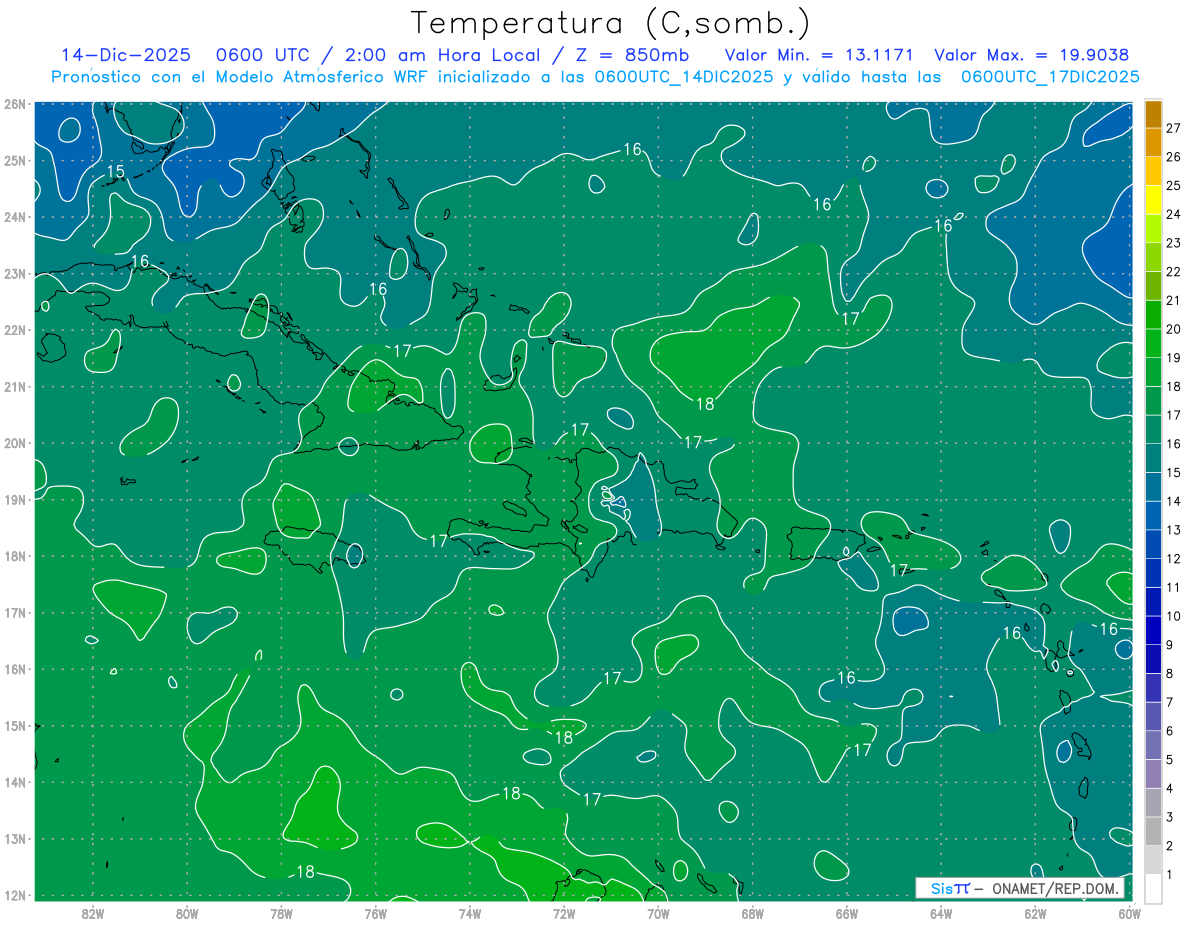Click the "64W" longitude axis label

point(941,912)
